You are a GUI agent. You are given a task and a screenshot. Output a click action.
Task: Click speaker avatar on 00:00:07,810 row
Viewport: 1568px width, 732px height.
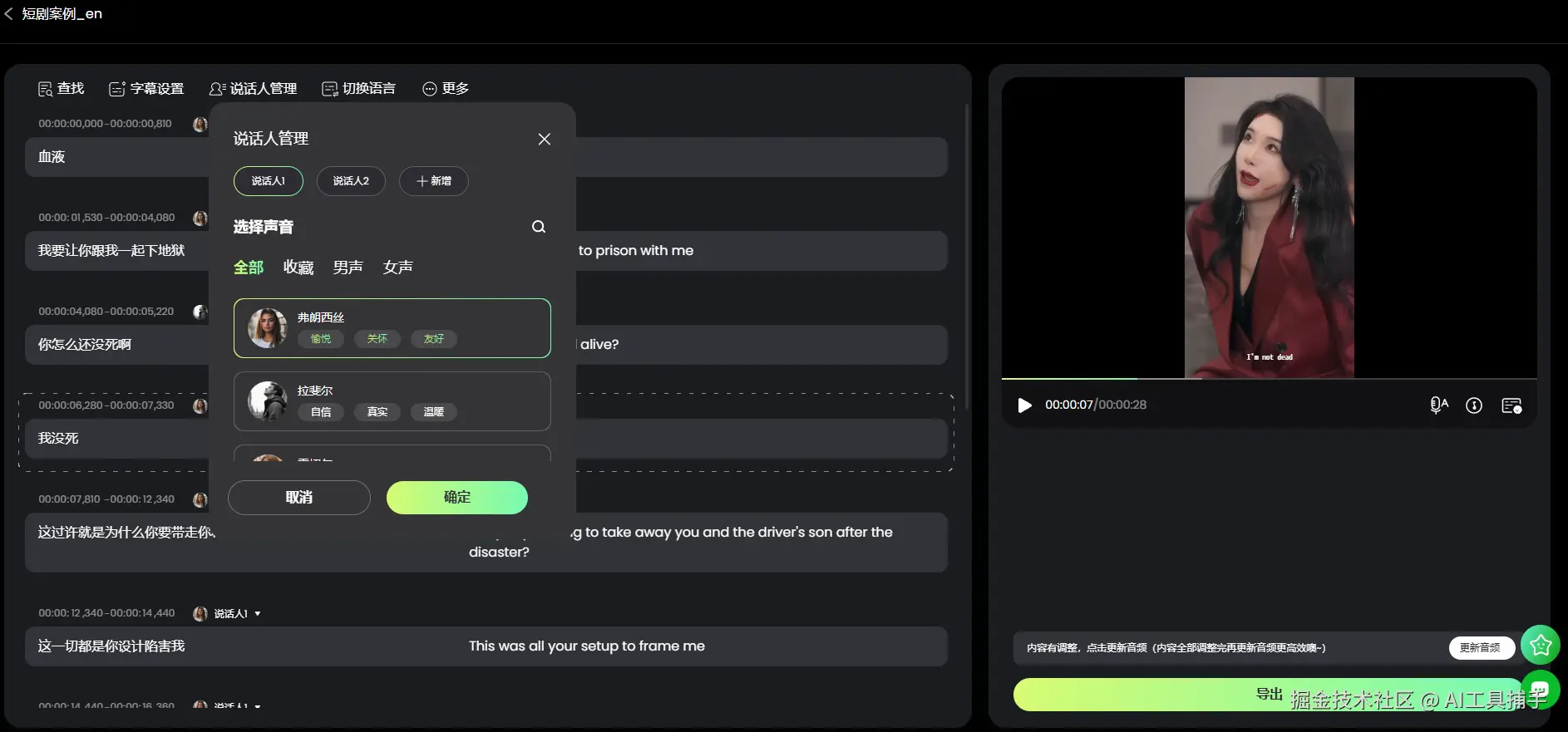click(200, 500)
